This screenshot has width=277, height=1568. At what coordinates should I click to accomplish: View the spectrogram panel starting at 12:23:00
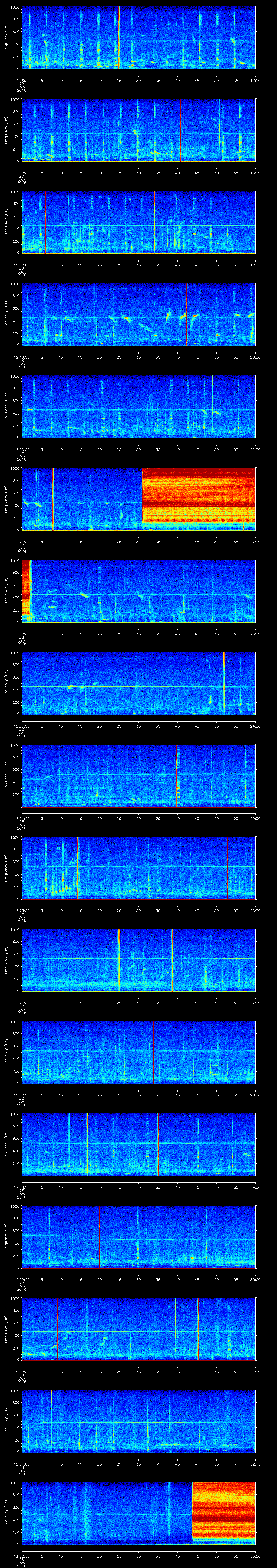(x=138, y=683)
